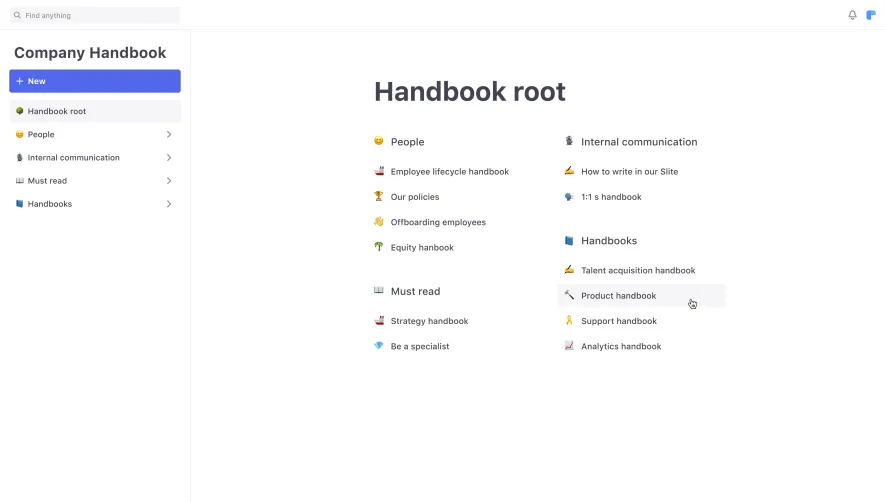This screenshot has height=502, width=885.
Task: Expand the People section chevron in sidebar
Action: (169, 134)
